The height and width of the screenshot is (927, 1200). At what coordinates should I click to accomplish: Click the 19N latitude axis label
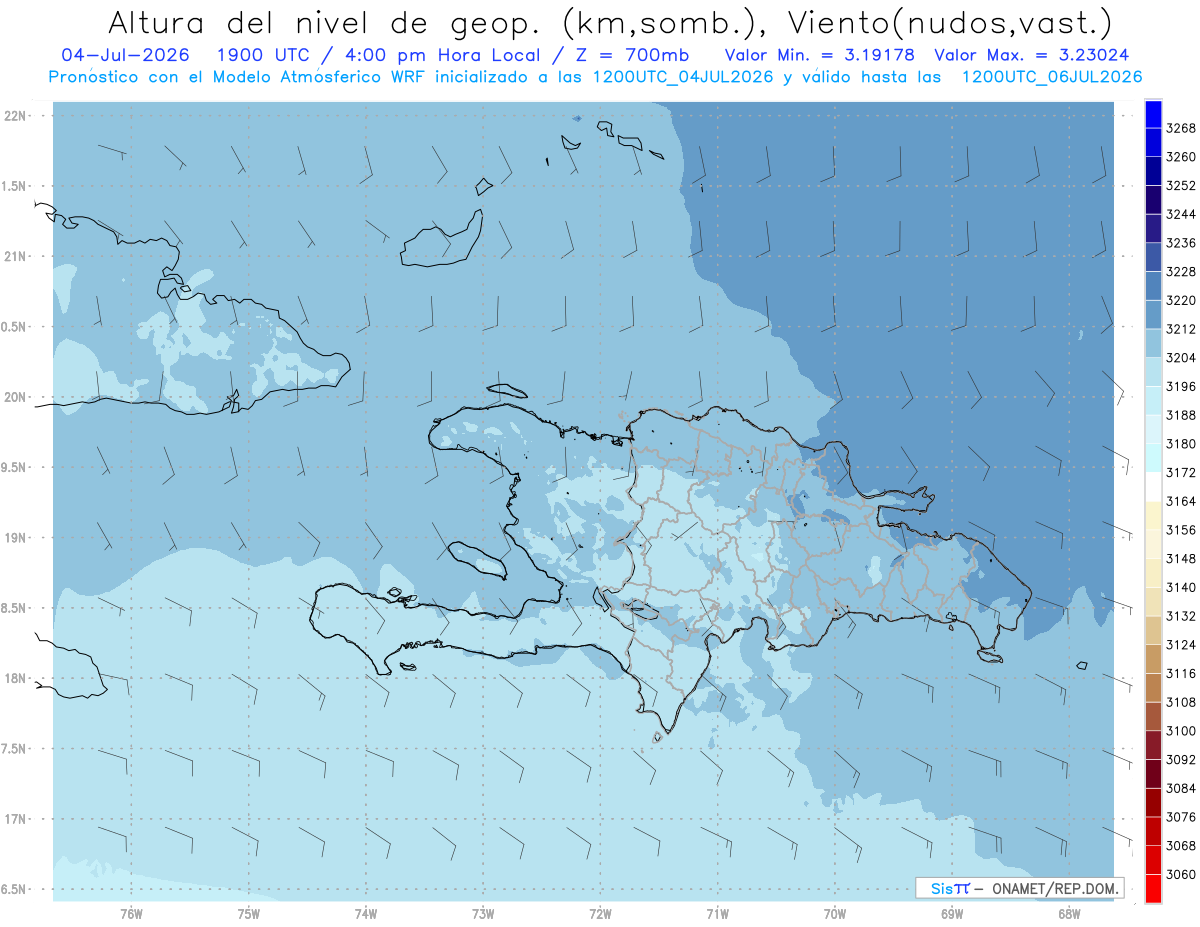pyautogui.click(x=15, y=538)
